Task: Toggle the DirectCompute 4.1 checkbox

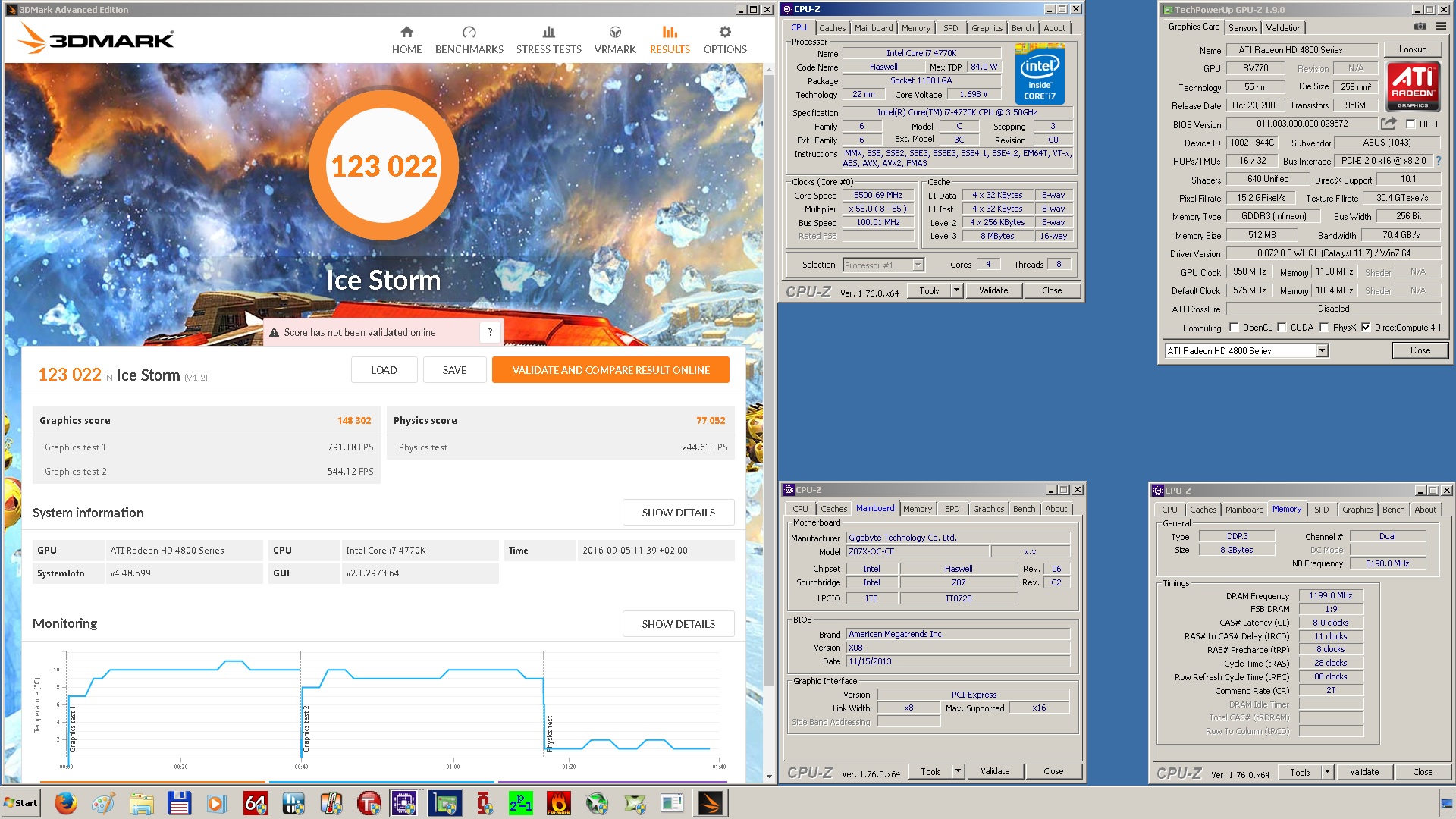Action: pyautogui.click(x=1366, y=328)
